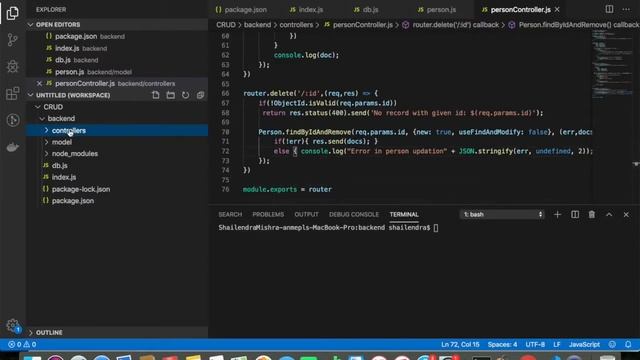Click the backend breadcrumb segment

tap(257, 25)
